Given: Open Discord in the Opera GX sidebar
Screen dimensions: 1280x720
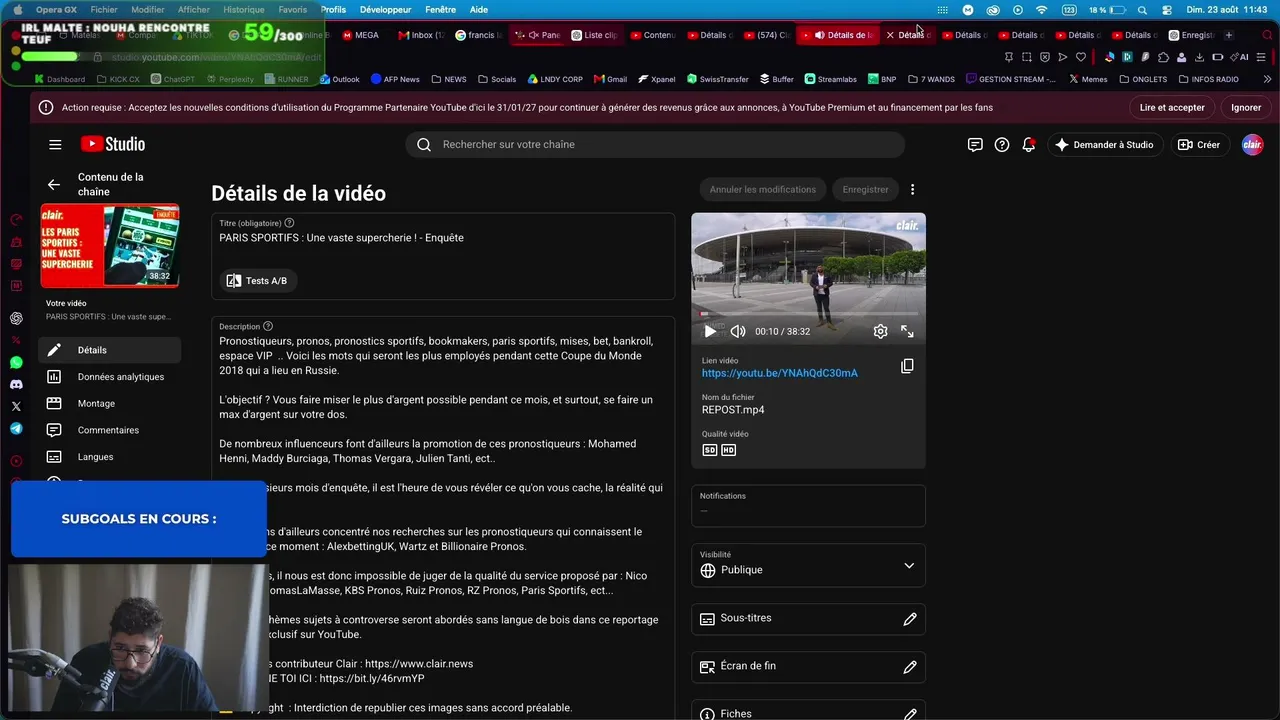Looking at the screenshot, I should [x=16, y=384].
